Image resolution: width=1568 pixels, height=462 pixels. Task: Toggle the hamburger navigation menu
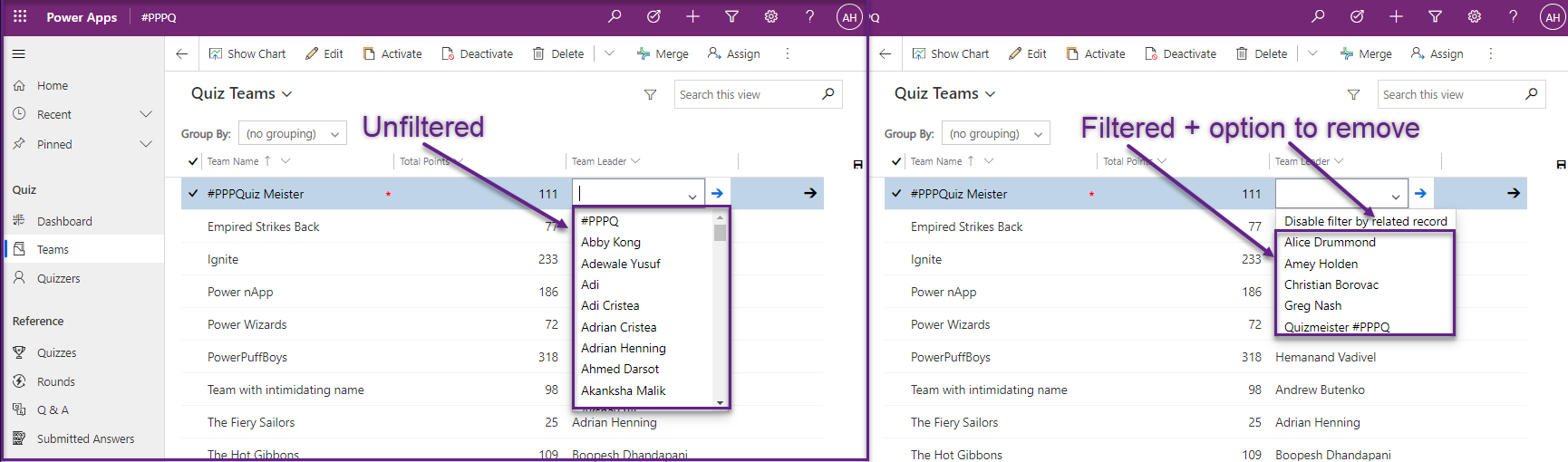click(19, 53)
